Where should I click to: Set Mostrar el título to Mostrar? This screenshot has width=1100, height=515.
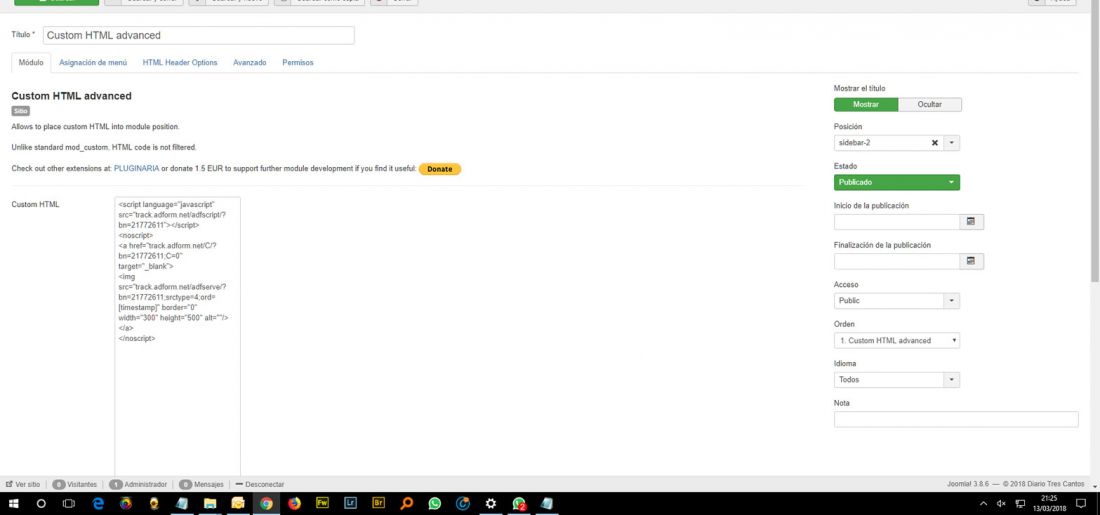tap(866, 105)
